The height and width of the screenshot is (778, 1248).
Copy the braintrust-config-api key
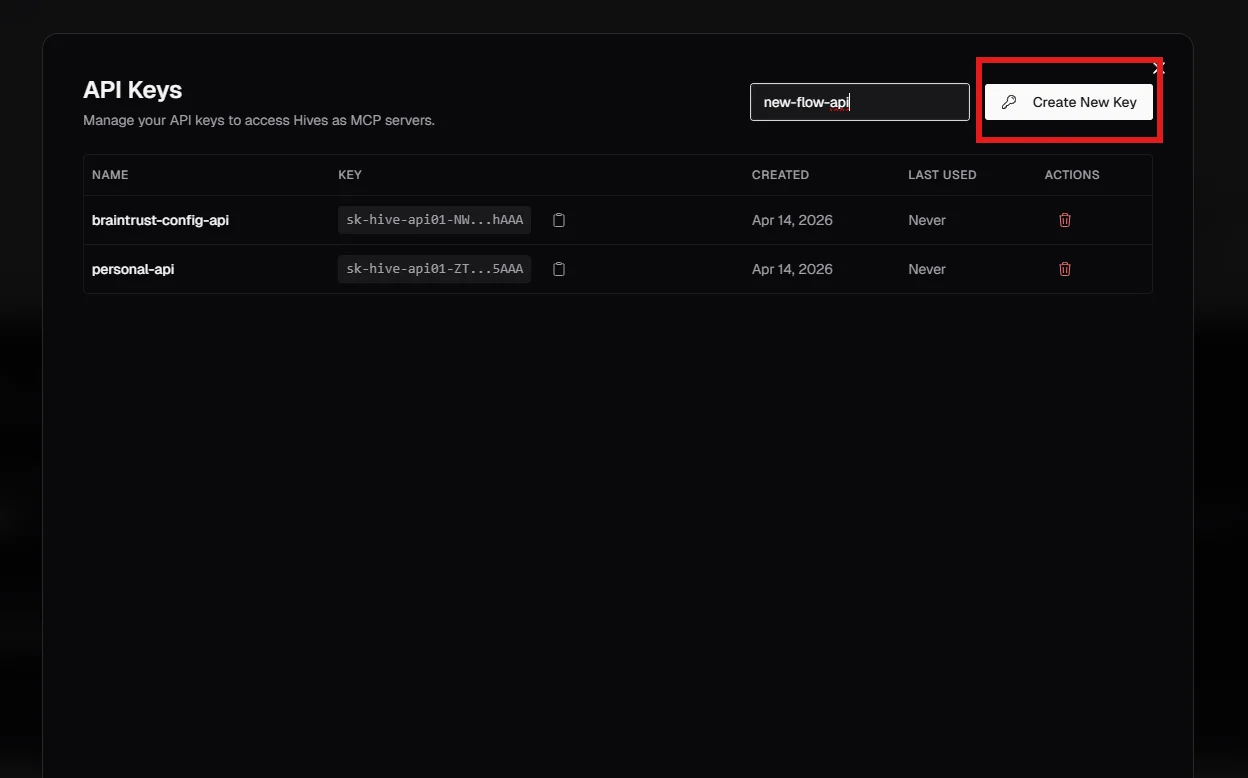pos(559,220)
